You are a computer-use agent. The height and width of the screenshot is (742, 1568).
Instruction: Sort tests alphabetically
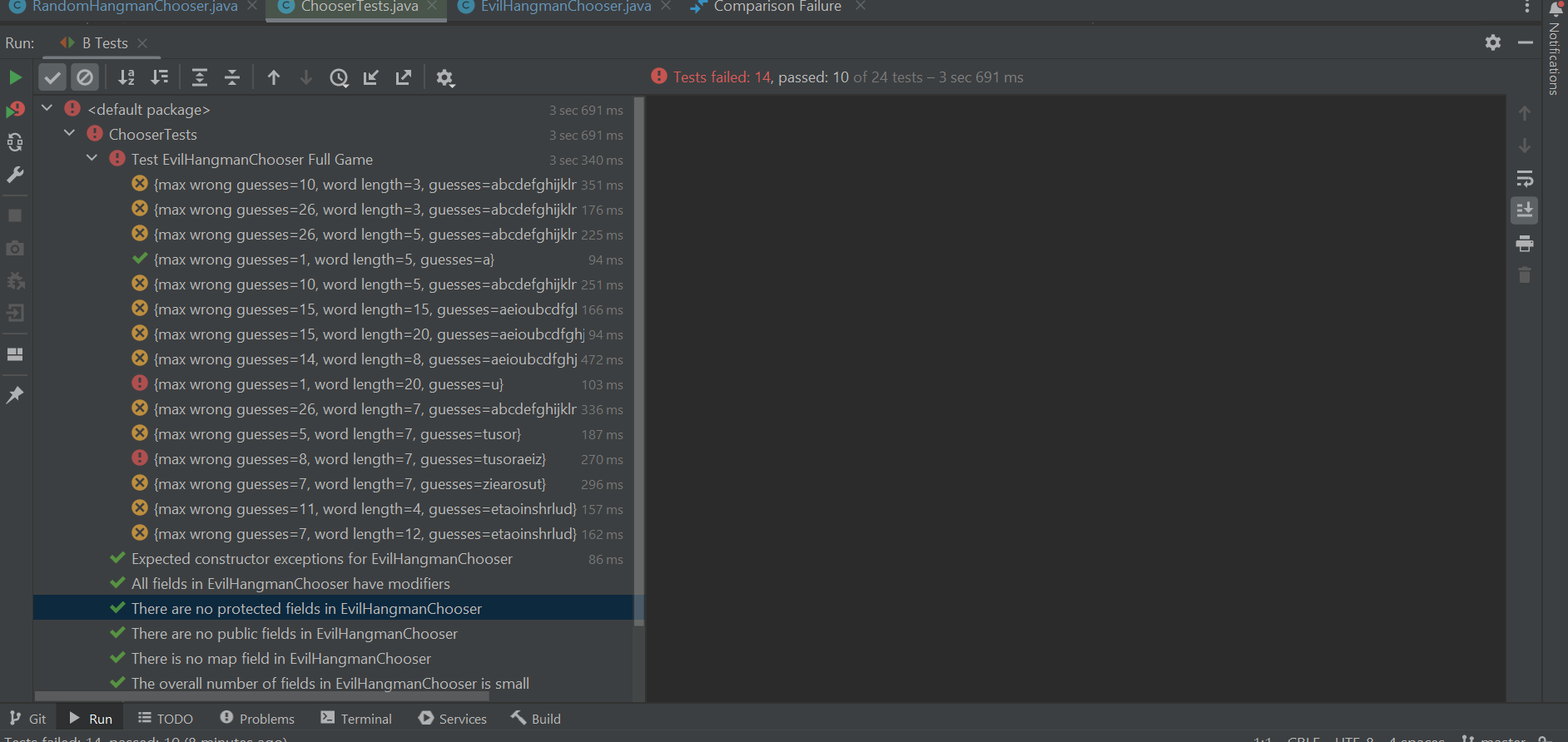pos(127,77)
